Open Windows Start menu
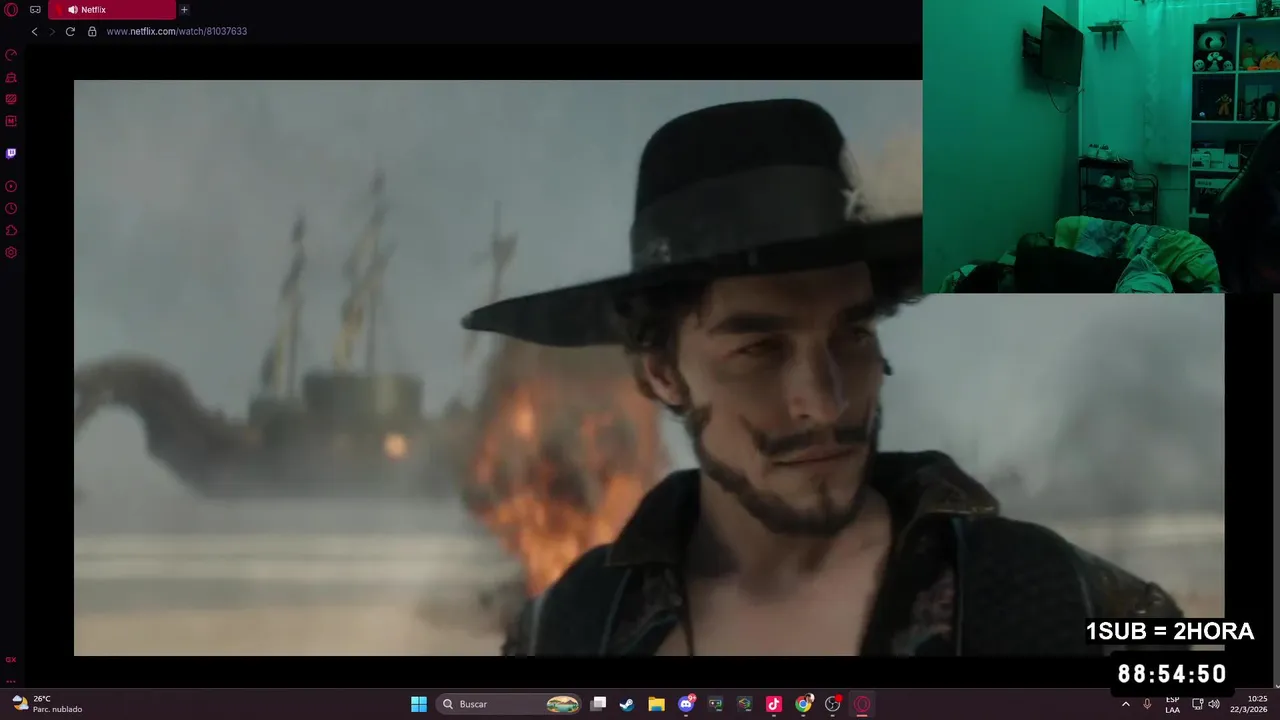1280x720 pixels. tap(419, 704)
